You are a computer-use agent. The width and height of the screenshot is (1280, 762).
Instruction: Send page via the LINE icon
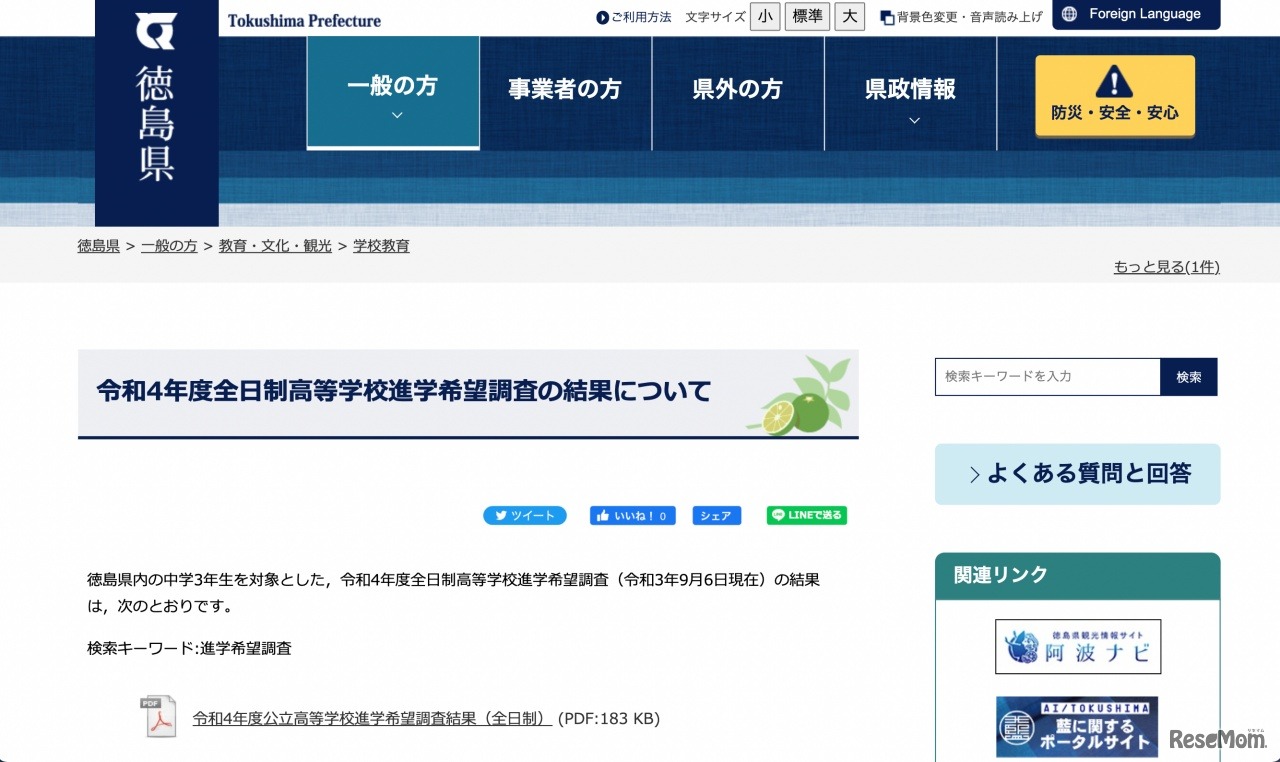tap(778, 515)
